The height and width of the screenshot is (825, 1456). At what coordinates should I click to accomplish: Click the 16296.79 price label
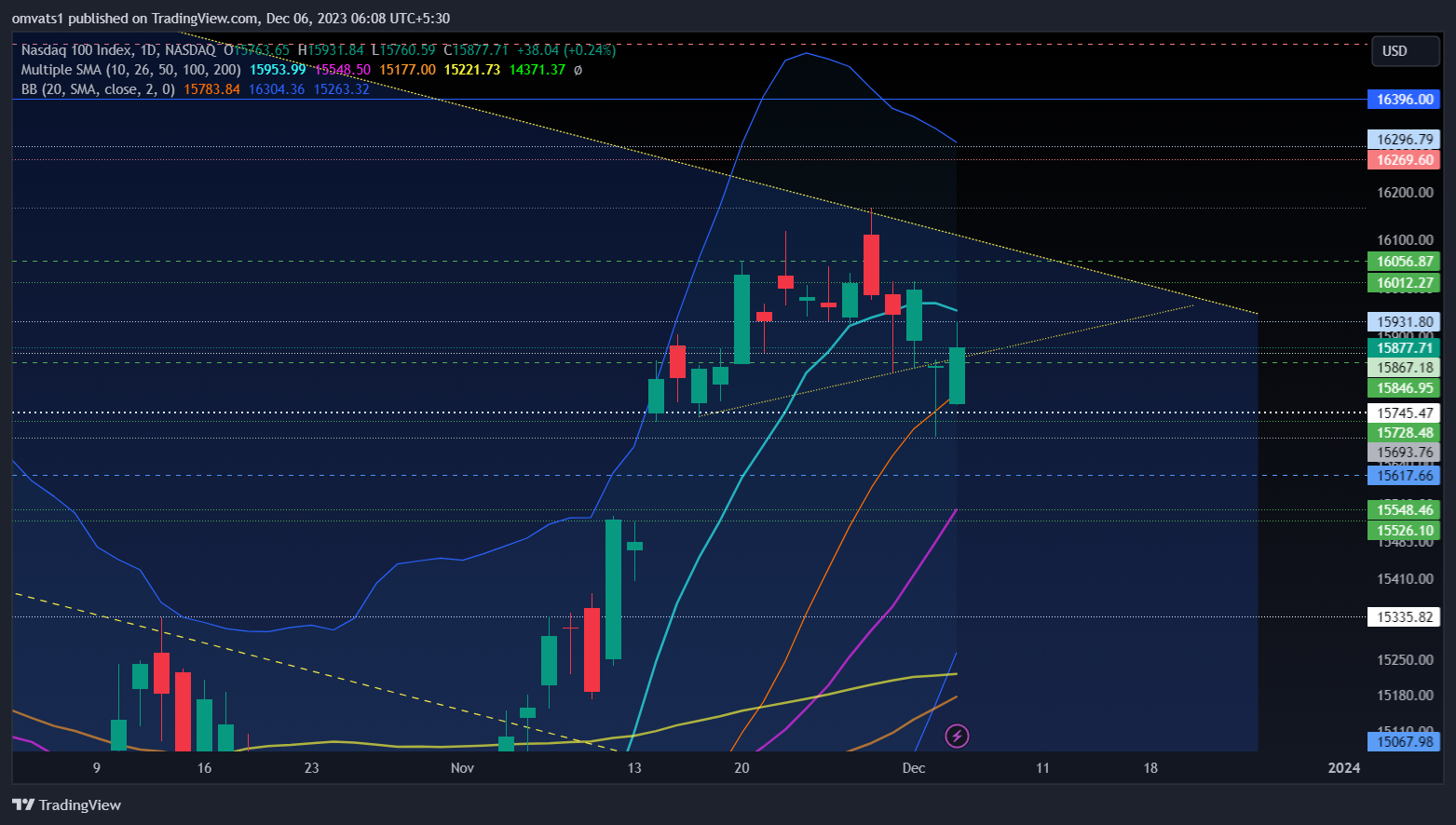(x=1404, y=140)
